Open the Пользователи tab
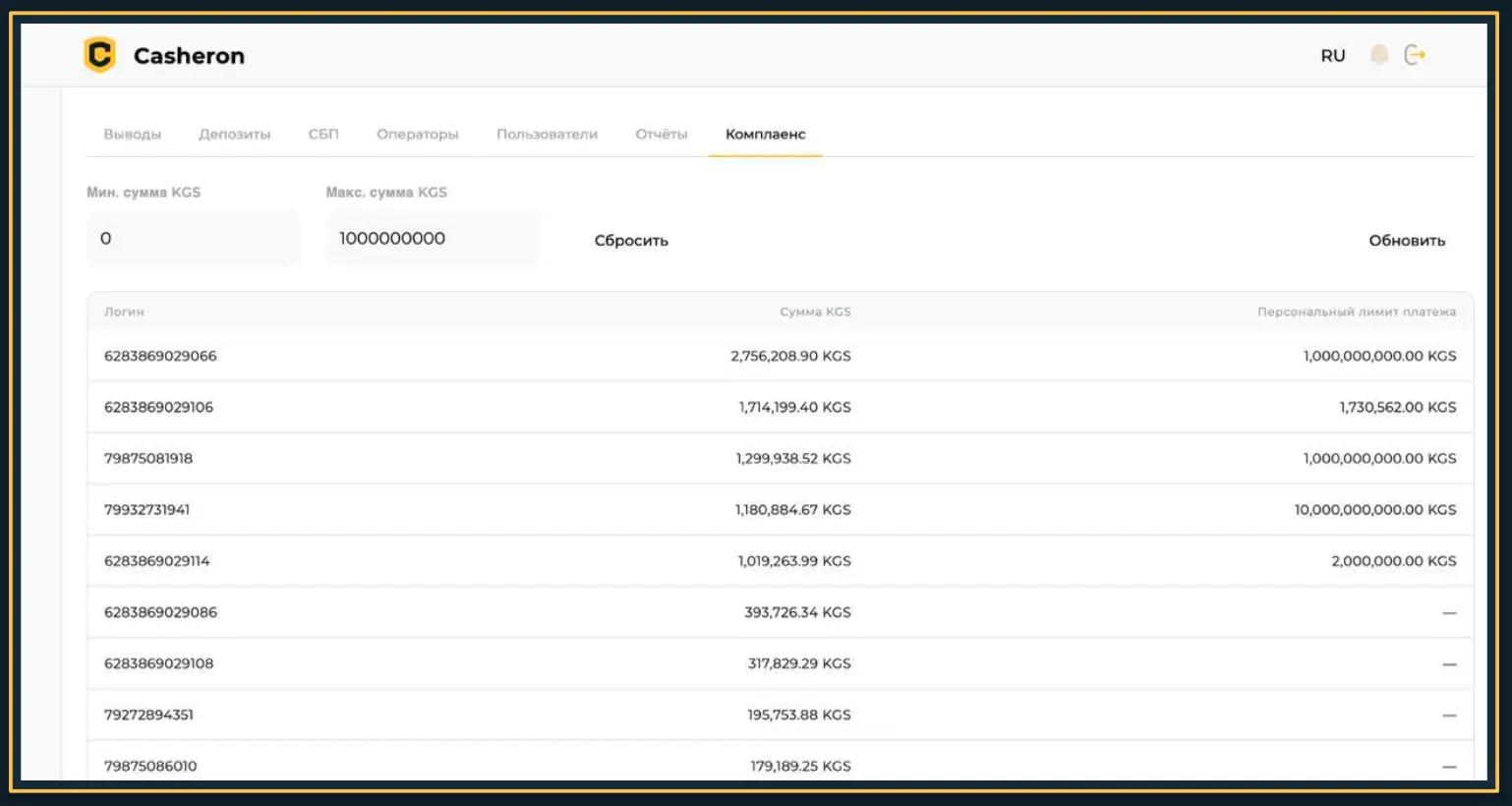 [x=547, y=134]
